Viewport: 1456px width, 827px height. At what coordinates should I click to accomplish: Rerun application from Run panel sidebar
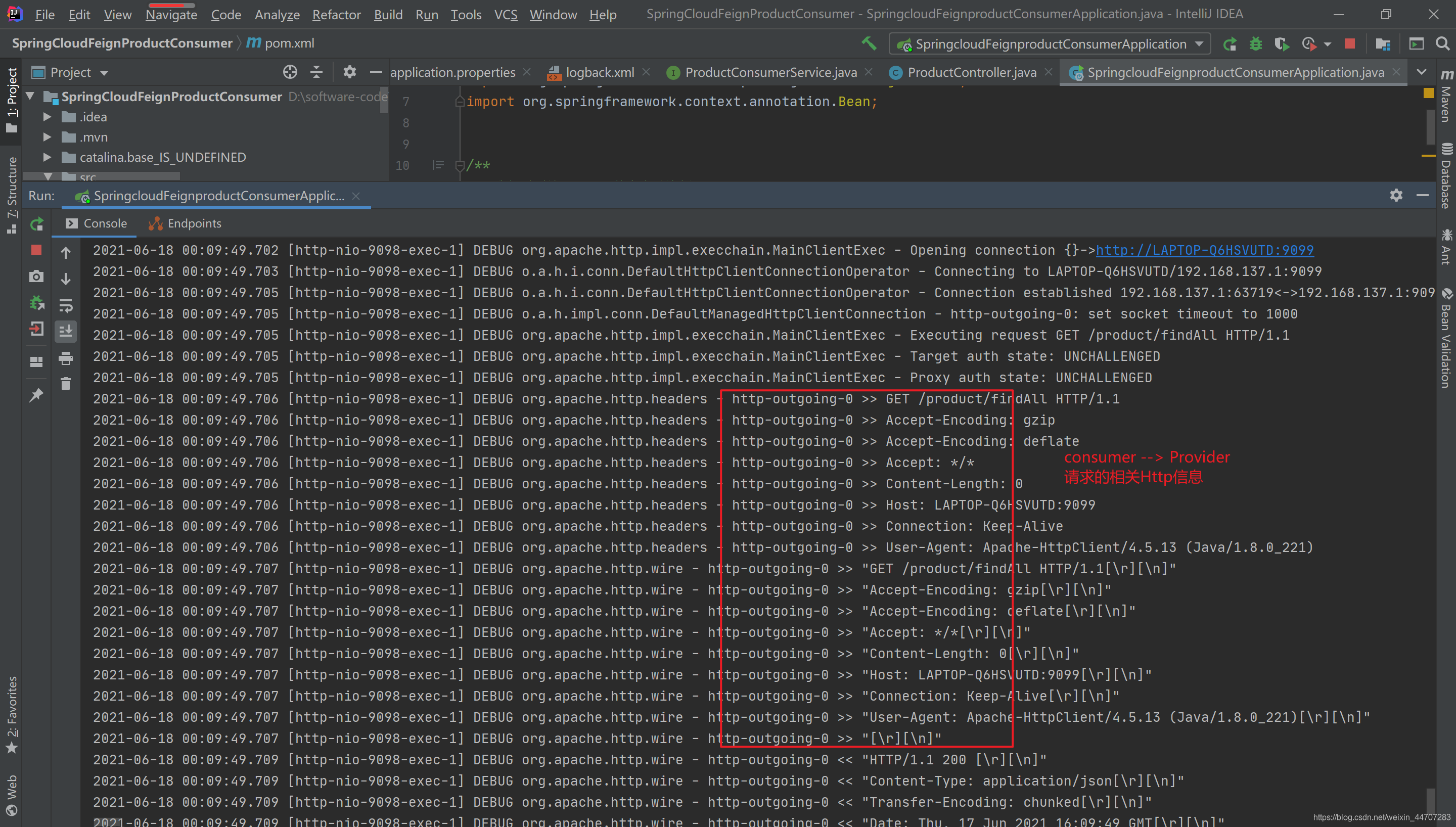click(x=37, y=224)
